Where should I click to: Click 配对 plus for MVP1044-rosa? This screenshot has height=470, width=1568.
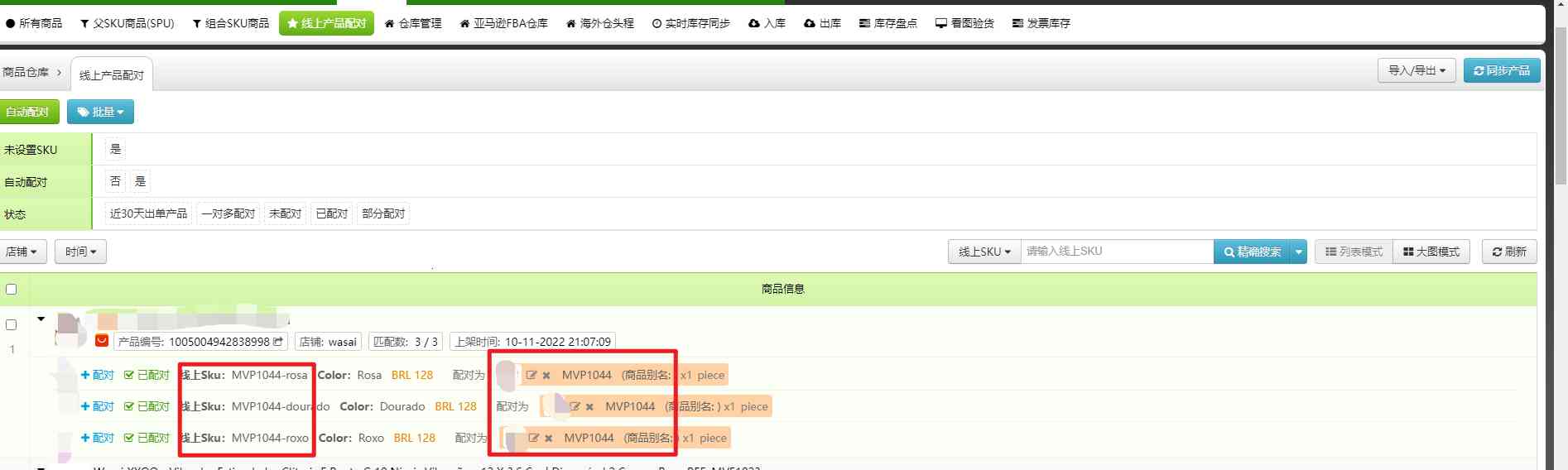[97, 375]
